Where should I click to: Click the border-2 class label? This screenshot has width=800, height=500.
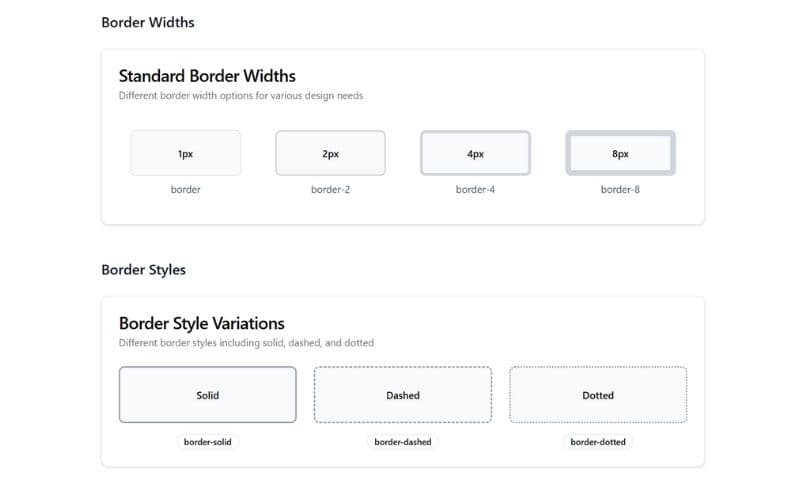pos(330,189)
